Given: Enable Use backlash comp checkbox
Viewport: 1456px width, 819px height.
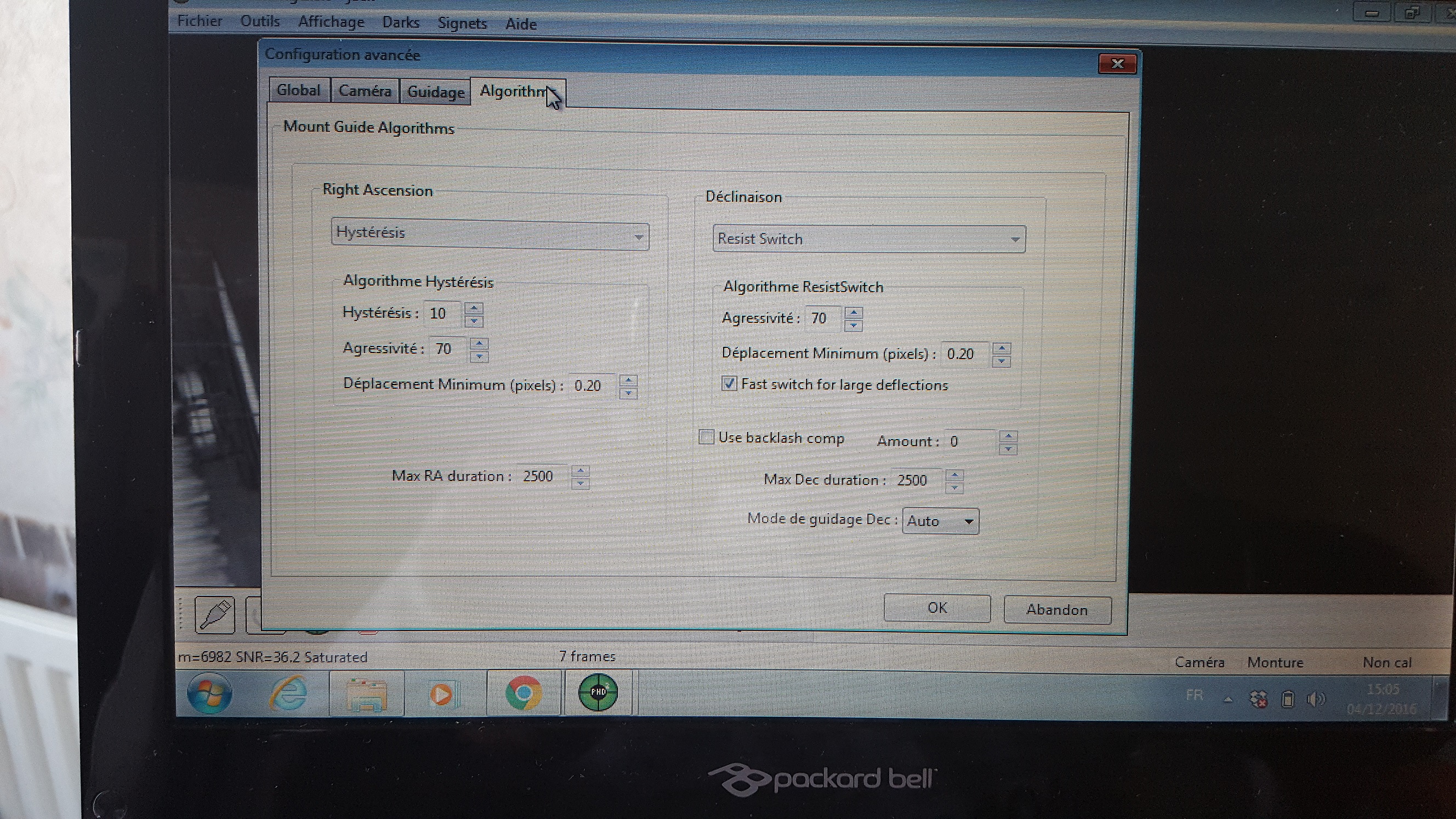Looking at the screenshot, I should click(706, 437).
